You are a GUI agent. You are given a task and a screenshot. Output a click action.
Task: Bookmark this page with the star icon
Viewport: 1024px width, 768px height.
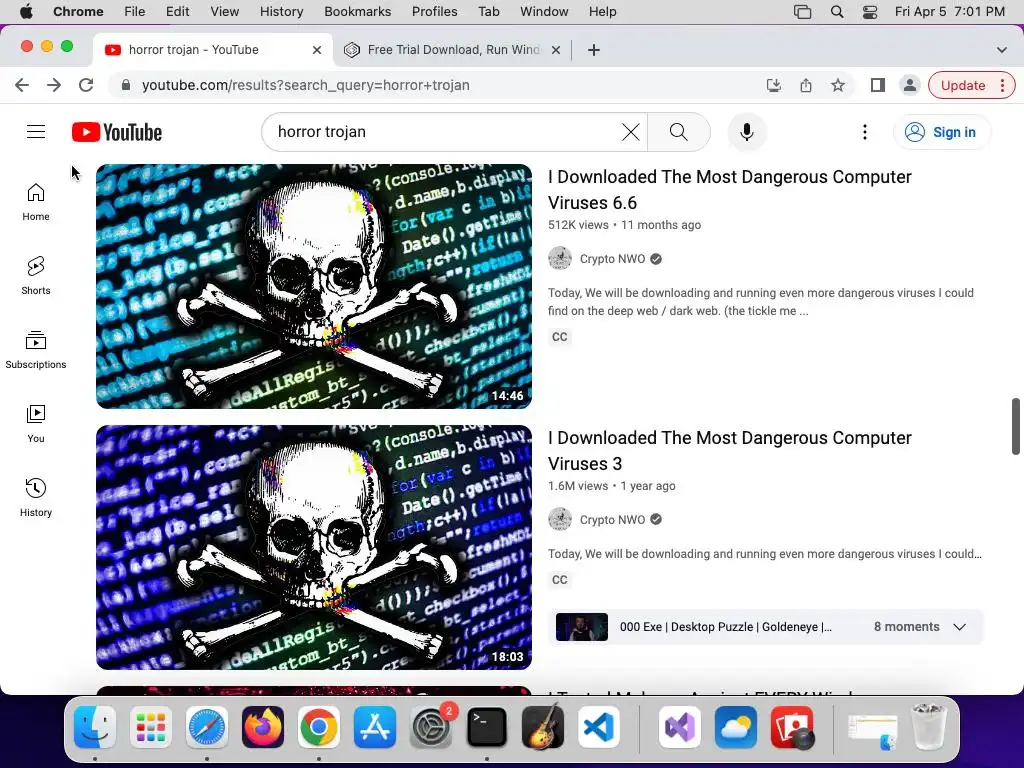[838, 85]
